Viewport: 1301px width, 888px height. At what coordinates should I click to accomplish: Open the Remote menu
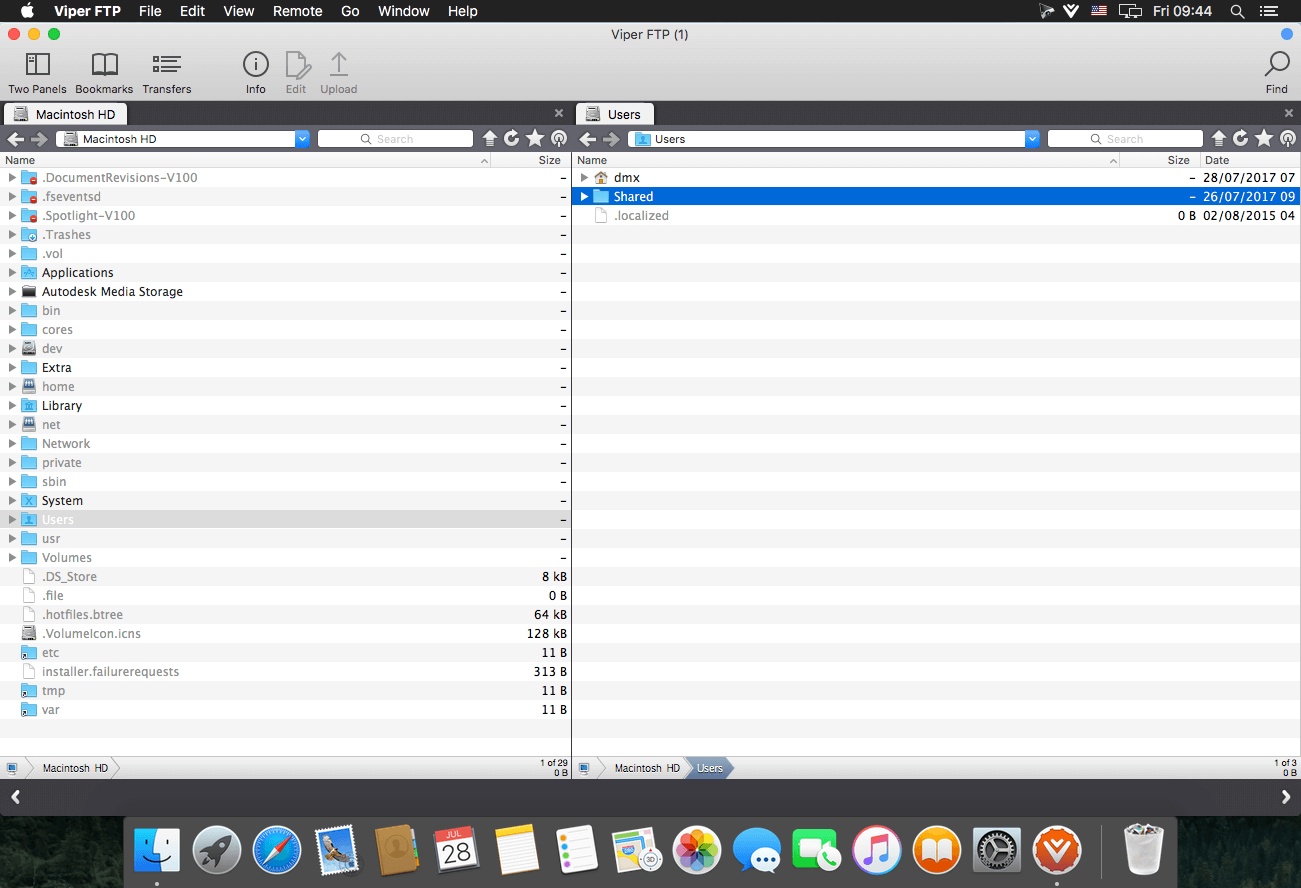coord(297,11)
